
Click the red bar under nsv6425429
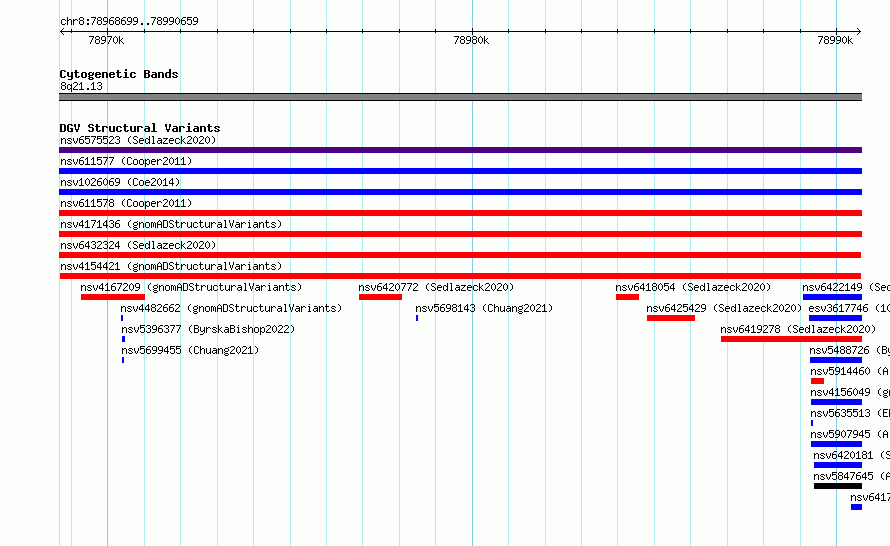point(671,318)
